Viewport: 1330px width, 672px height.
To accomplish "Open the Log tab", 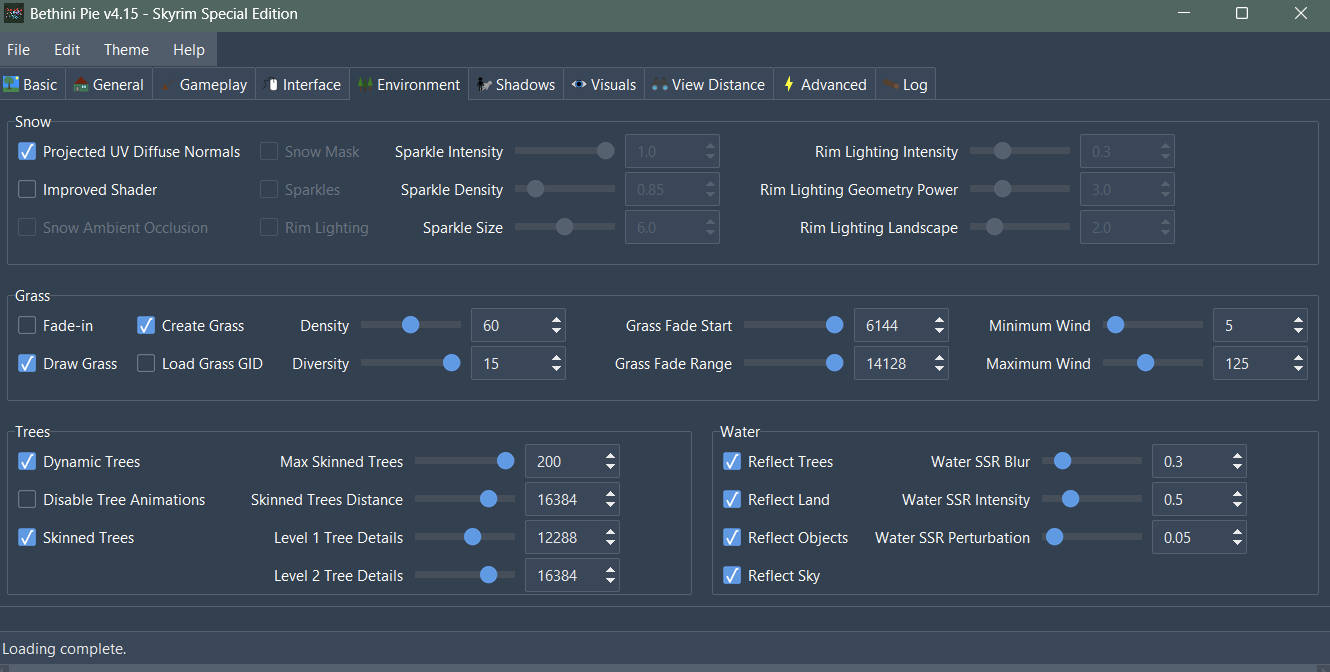I will point(905,85).
